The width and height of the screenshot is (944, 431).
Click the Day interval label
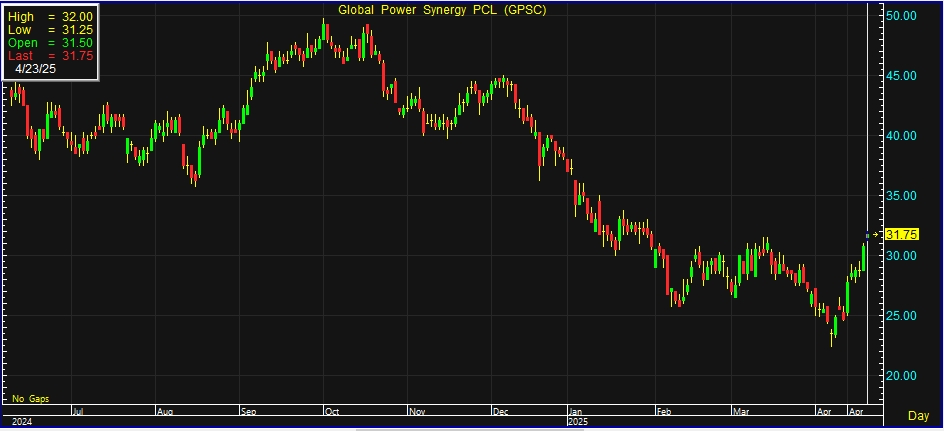coord(917,415)
